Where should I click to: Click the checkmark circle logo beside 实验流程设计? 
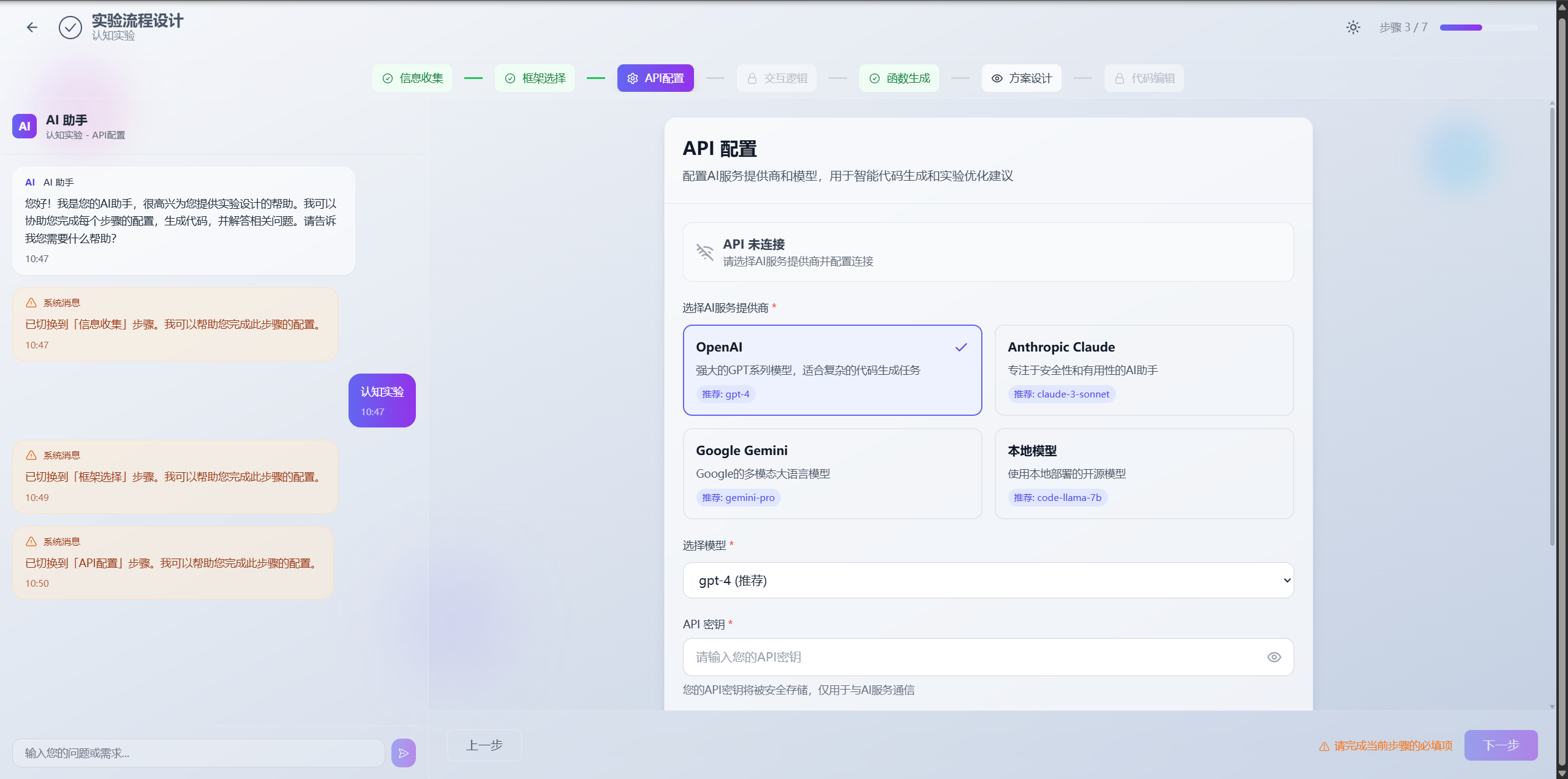(x=70, y=28)
